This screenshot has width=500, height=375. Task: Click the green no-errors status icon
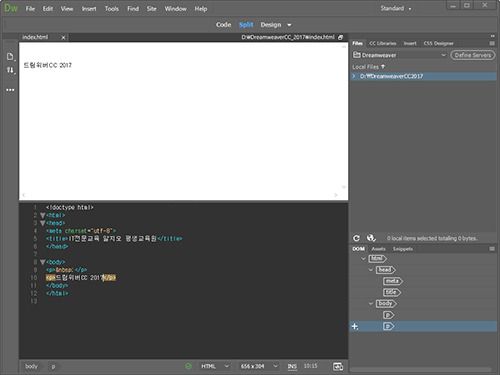coord(188,366)
